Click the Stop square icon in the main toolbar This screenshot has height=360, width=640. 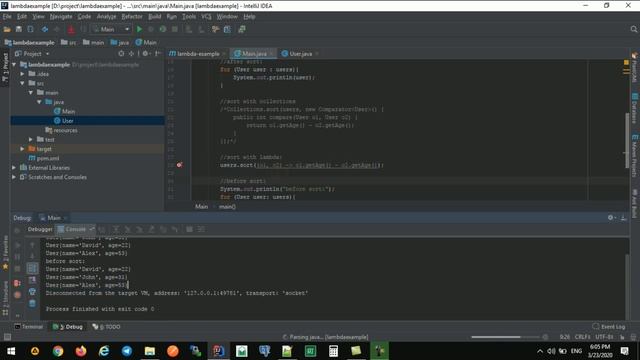coord(175,29)
